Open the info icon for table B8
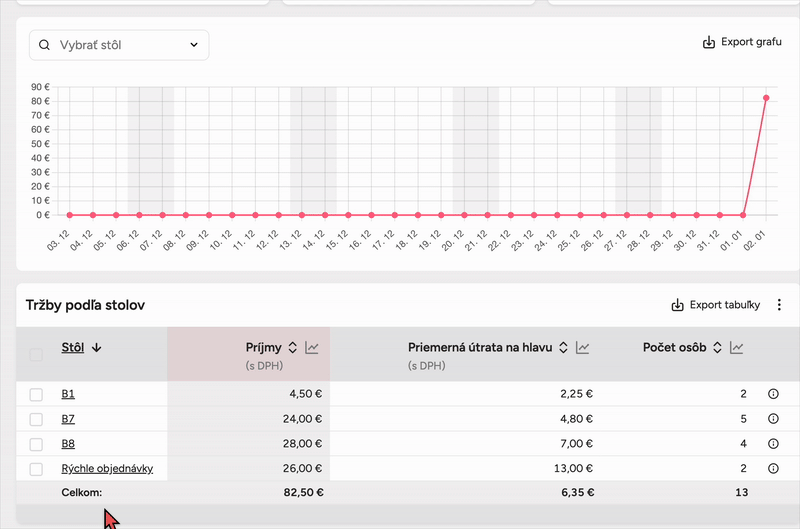This screenshot has width=800, height=529. click(x=773, y=444)
